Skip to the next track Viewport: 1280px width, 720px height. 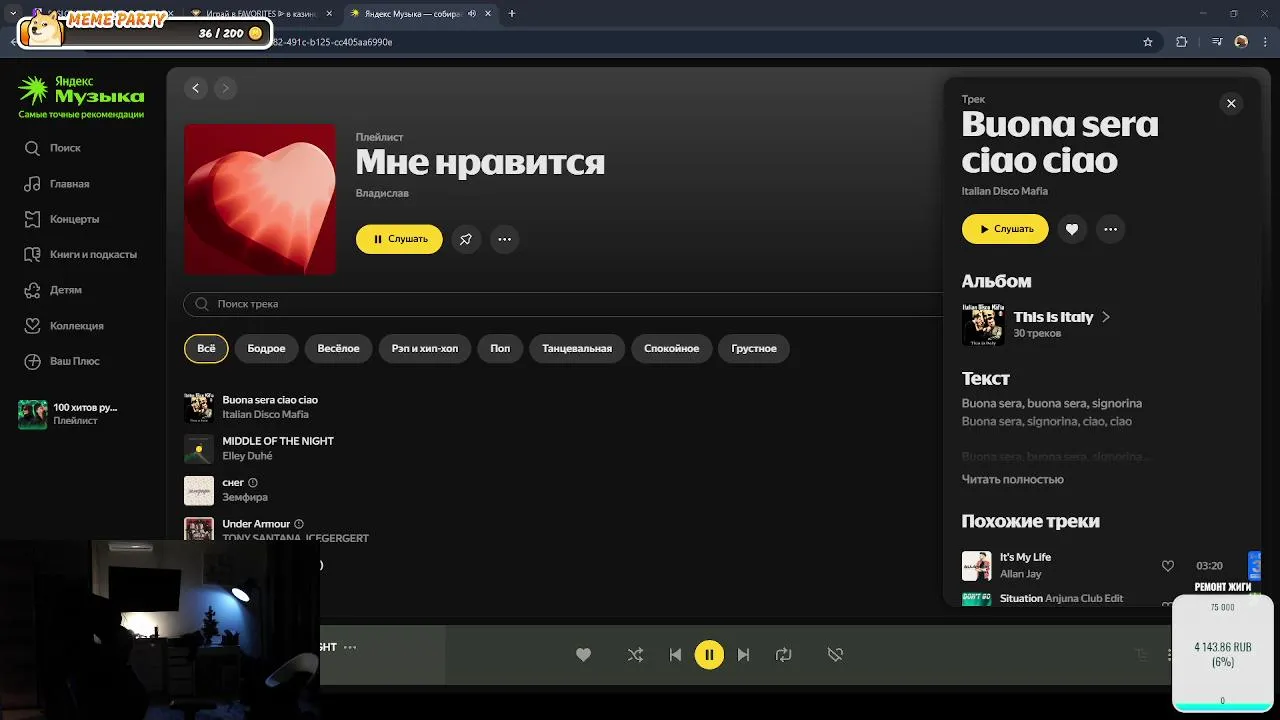[x=743, y=654]
